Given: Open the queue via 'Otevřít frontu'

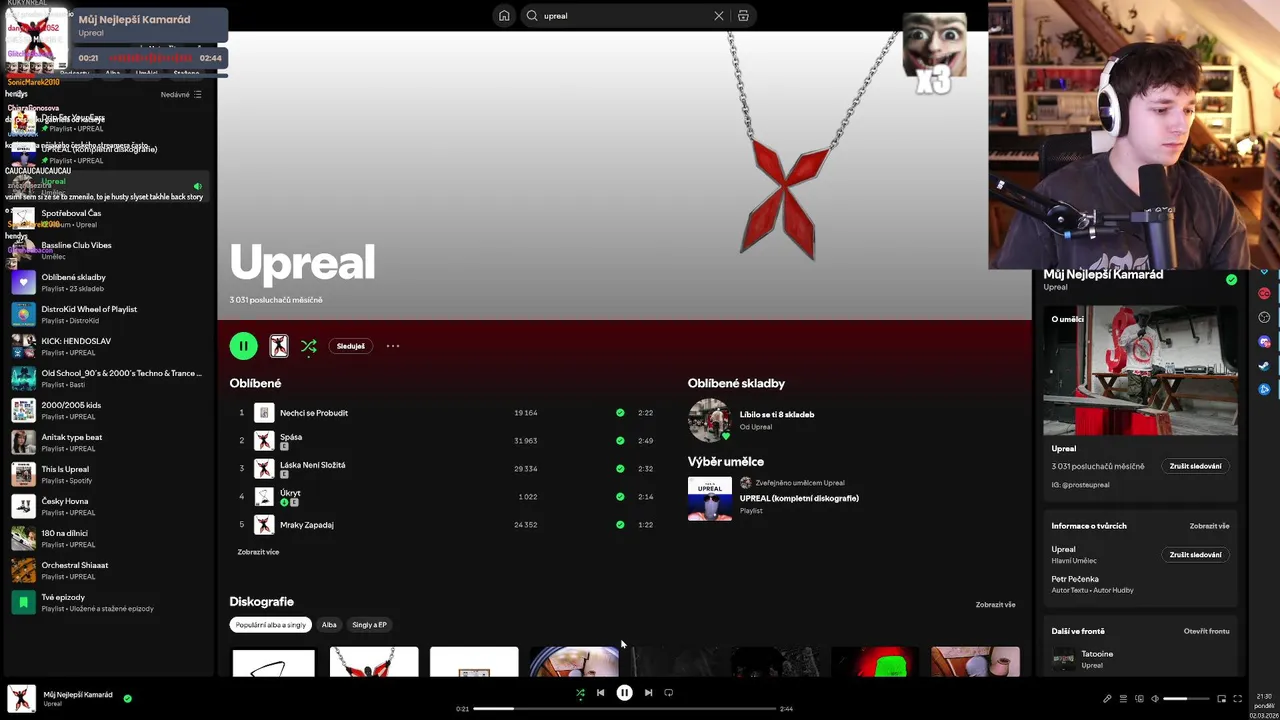Looking at the screenshot, I should 1207,631.
